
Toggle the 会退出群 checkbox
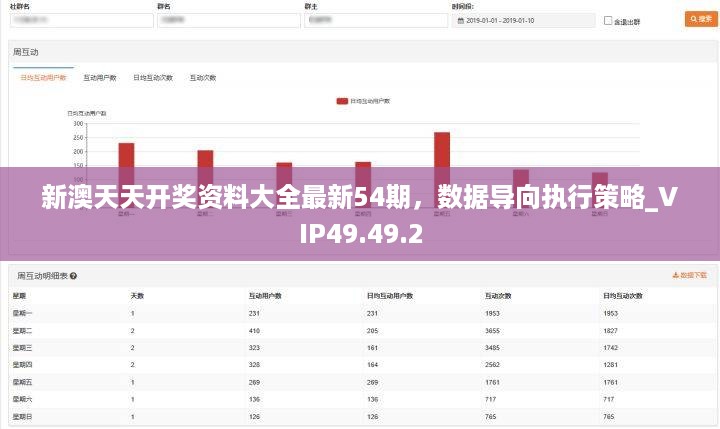(x=608, y=20)
